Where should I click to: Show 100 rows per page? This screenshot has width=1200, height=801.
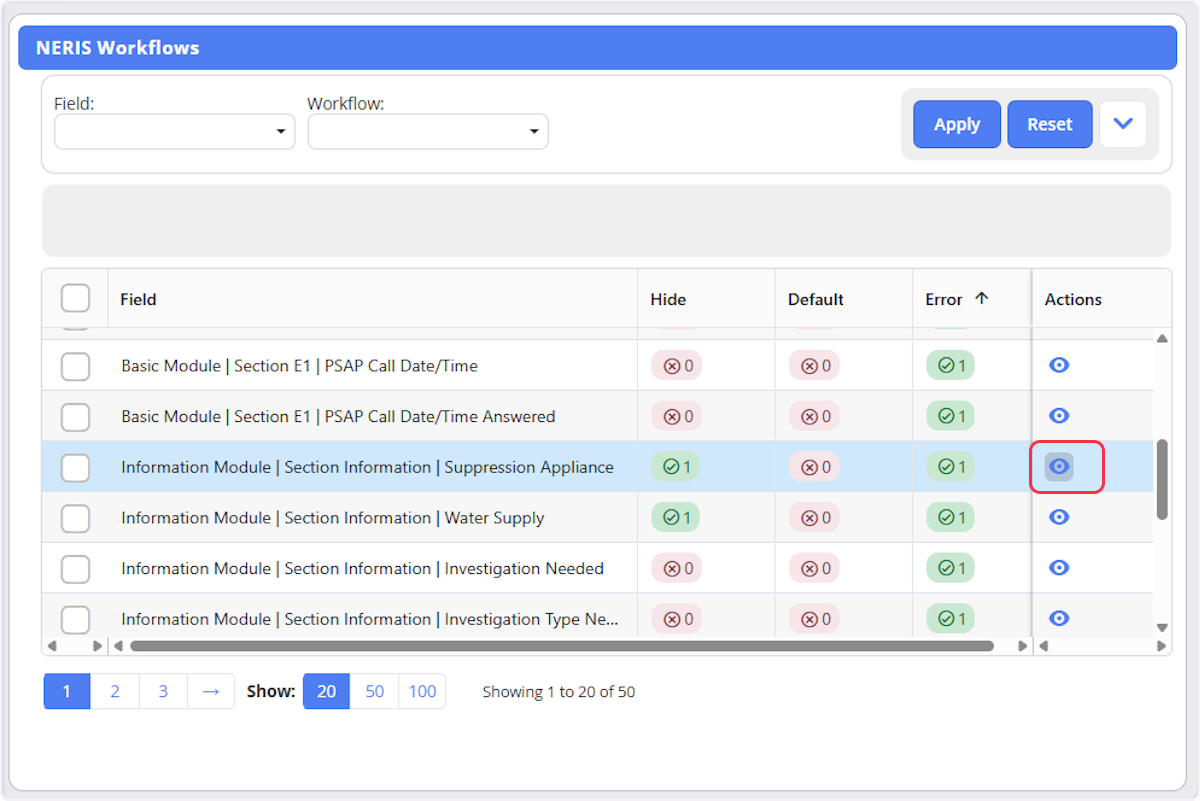[x=422, y=691]
